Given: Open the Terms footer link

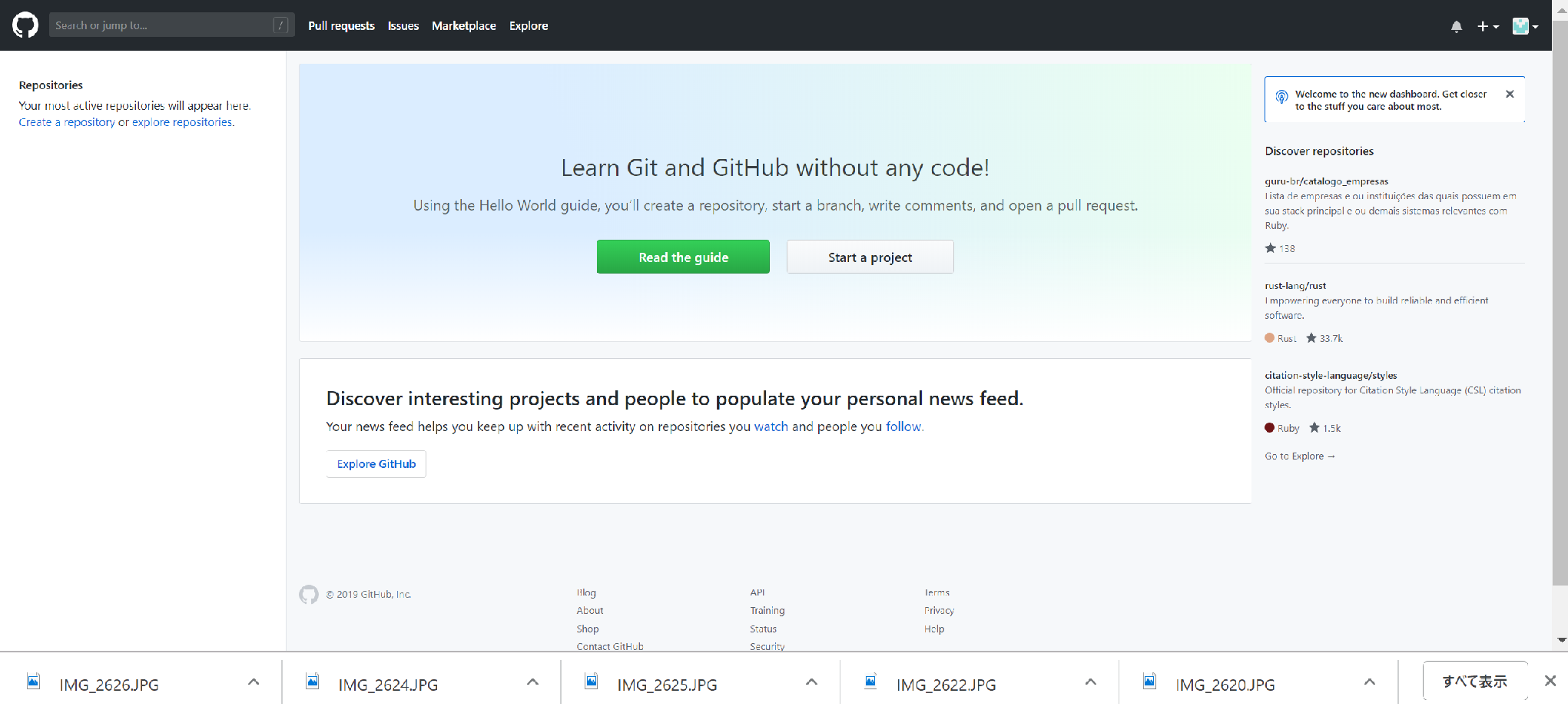Looking at the screenshot, I should coord(937,592).
